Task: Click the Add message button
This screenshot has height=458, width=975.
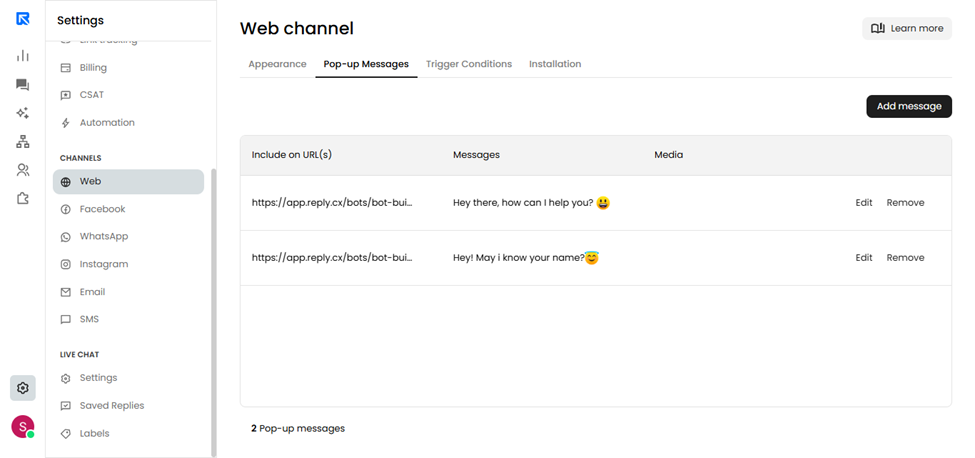Action: (909, 106)
